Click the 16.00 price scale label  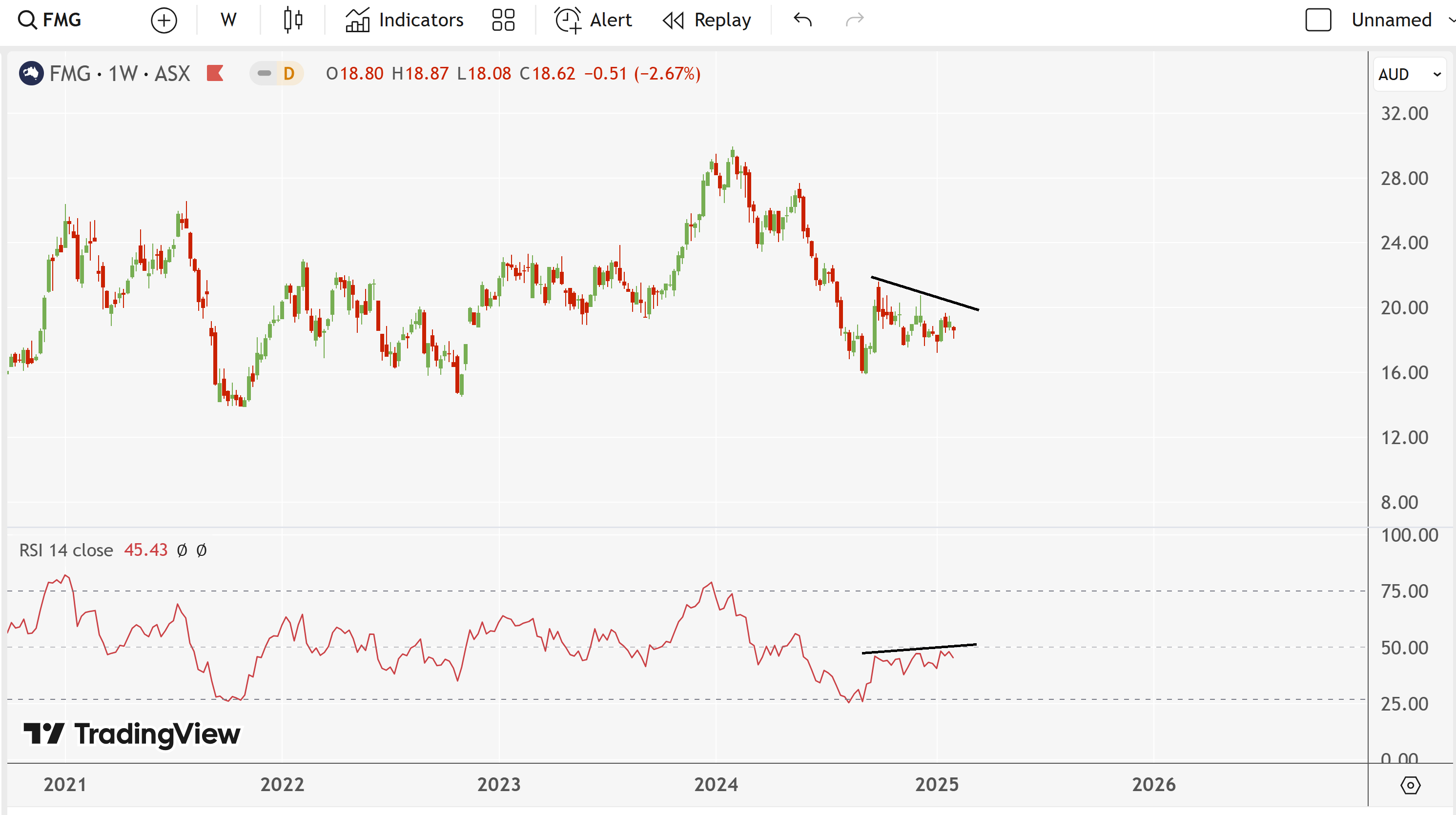(x=1405, y=373)
